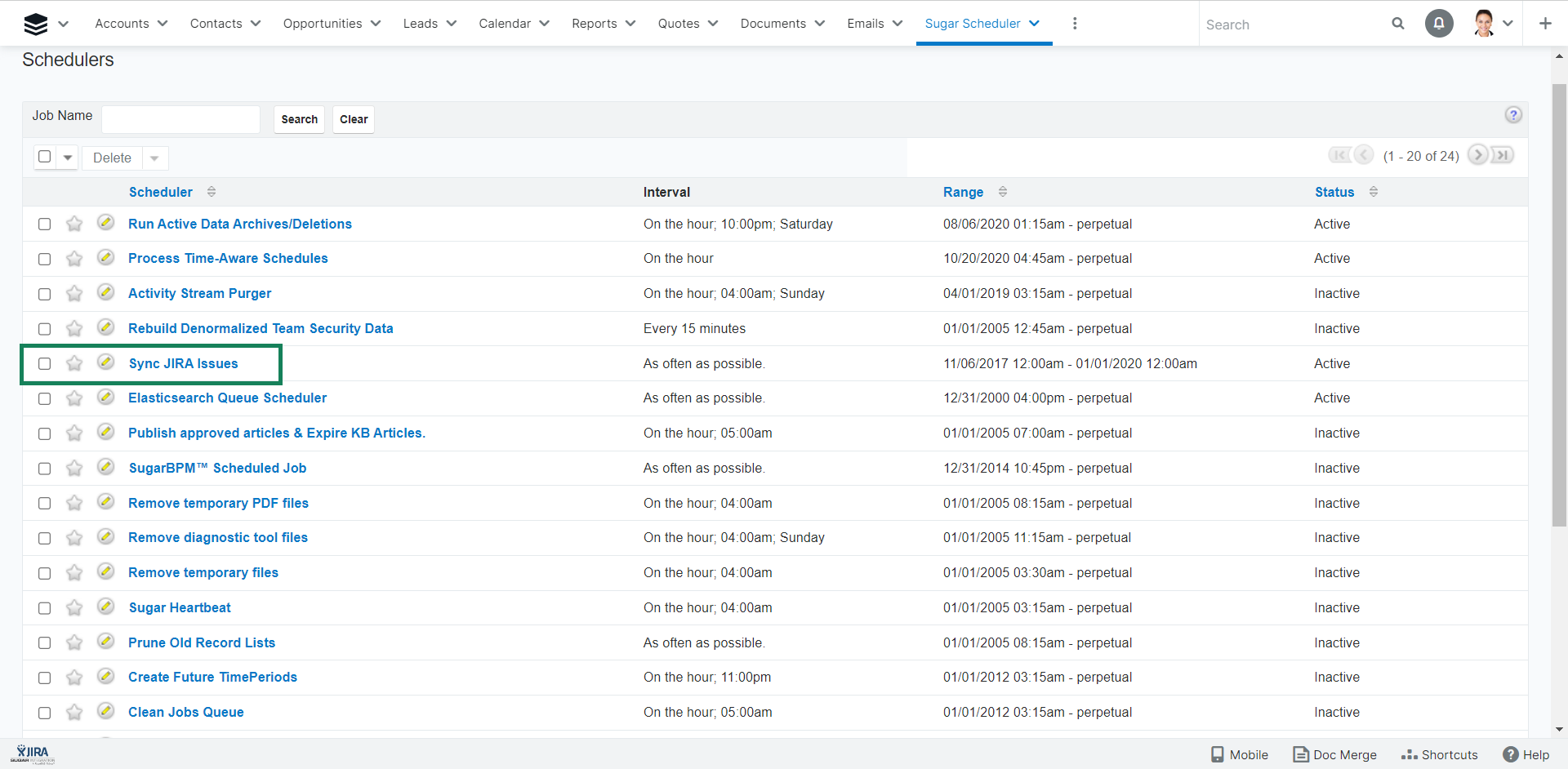Open the Opportunities menu
Screen dimensions: 1568x769
(332, 24)
